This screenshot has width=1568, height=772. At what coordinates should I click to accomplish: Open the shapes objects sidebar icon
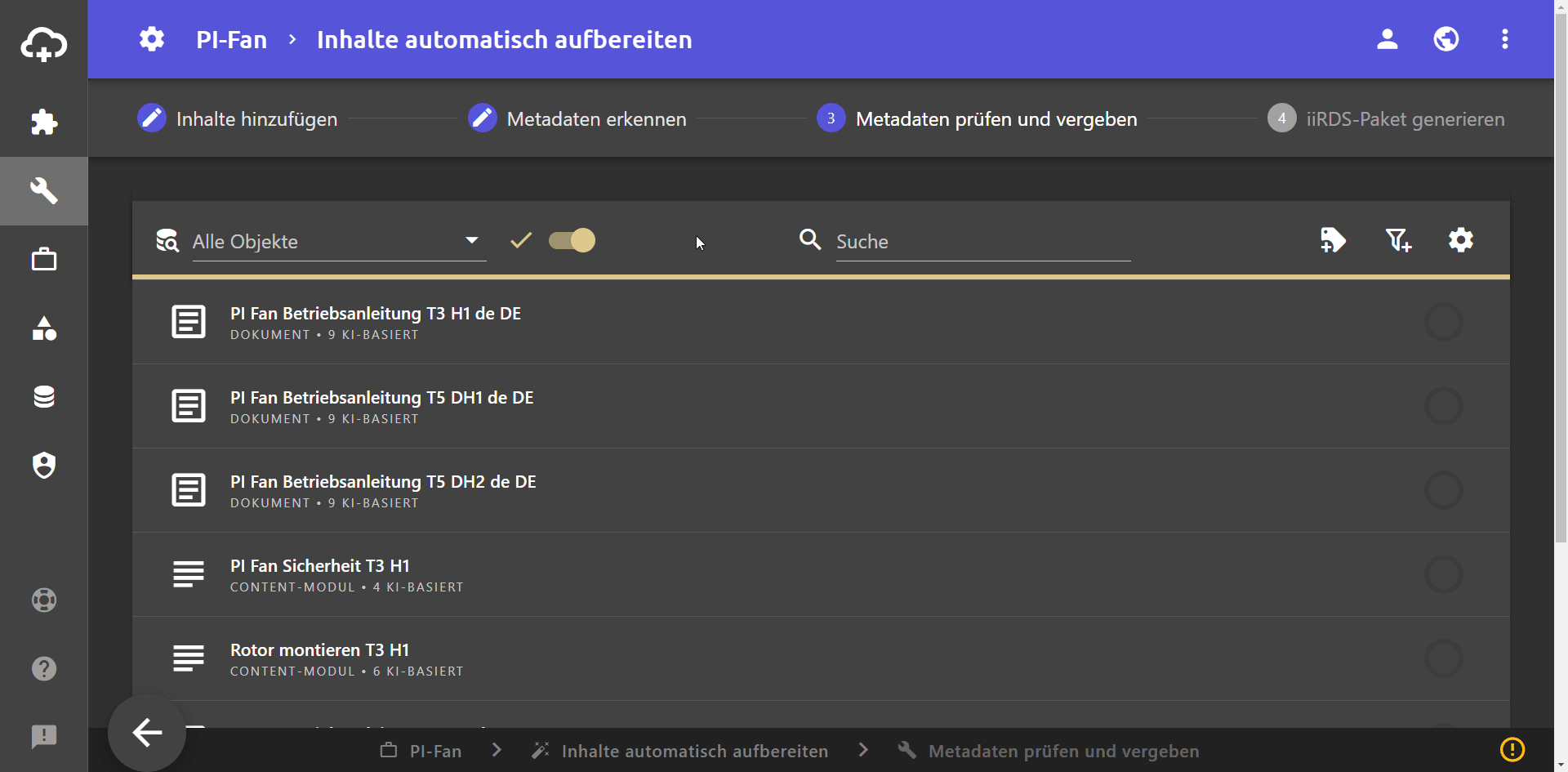point(44,328)
